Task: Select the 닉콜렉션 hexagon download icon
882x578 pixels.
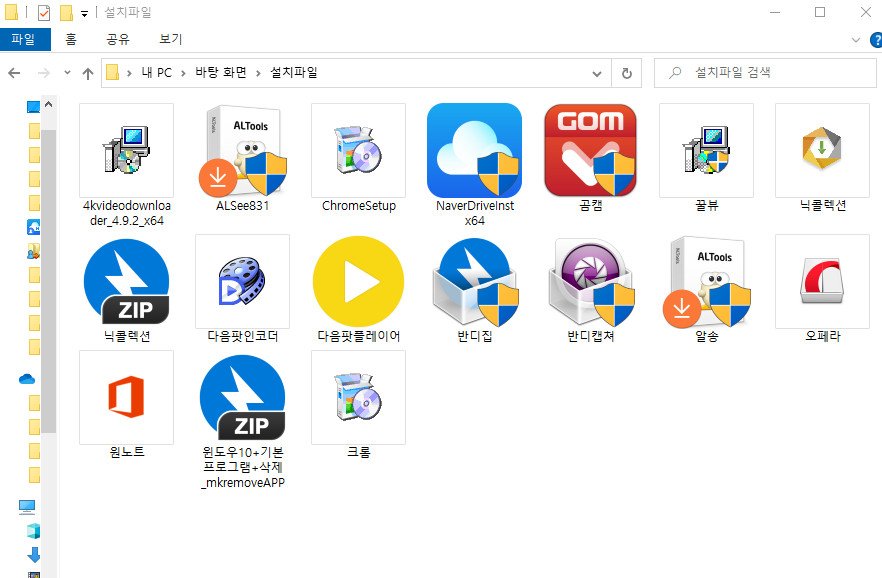Action: (x=822, y=150)
